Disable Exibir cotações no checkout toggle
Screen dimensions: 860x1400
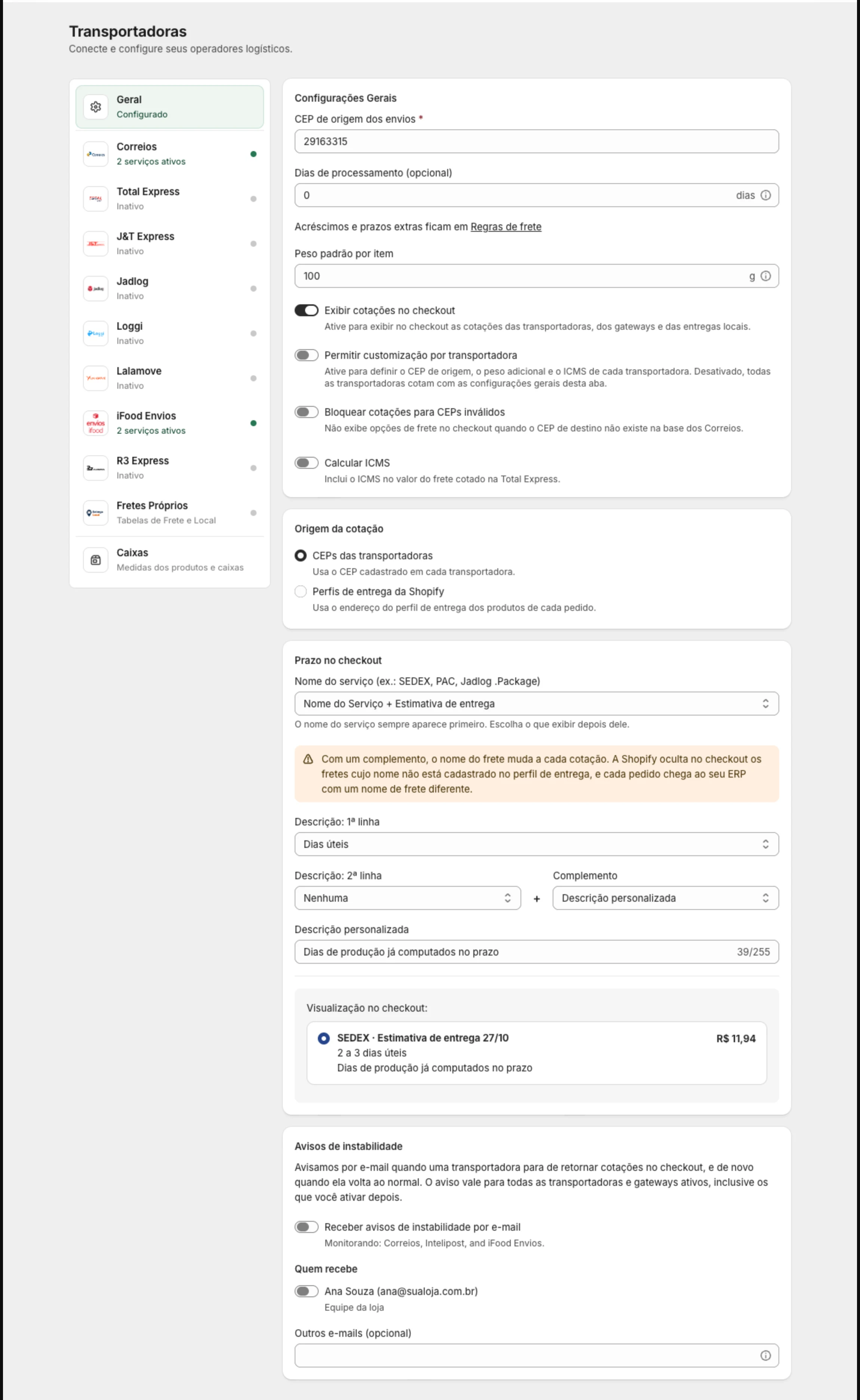click(307, 311)
